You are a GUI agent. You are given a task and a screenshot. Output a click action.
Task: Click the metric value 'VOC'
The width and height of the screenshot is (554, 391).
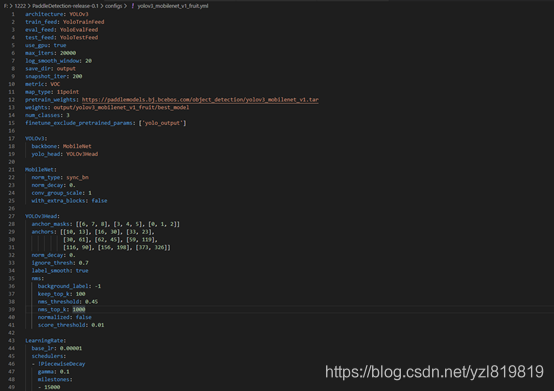click(x=55, y=84)
